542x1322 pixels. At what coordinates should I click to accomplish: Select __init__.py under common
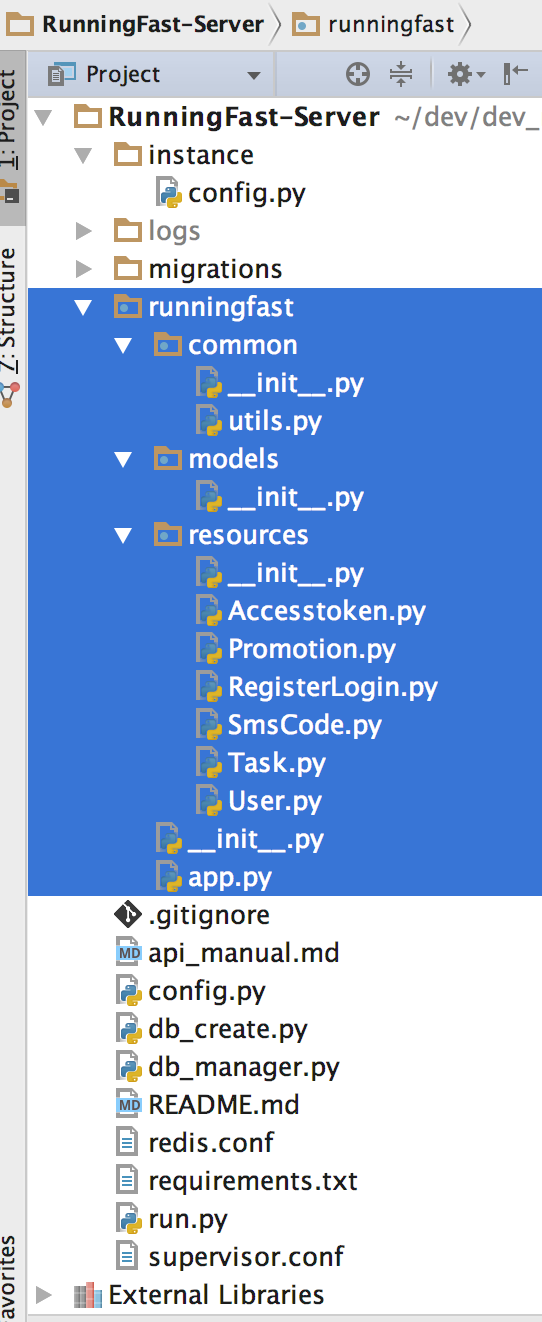[296, 383]
